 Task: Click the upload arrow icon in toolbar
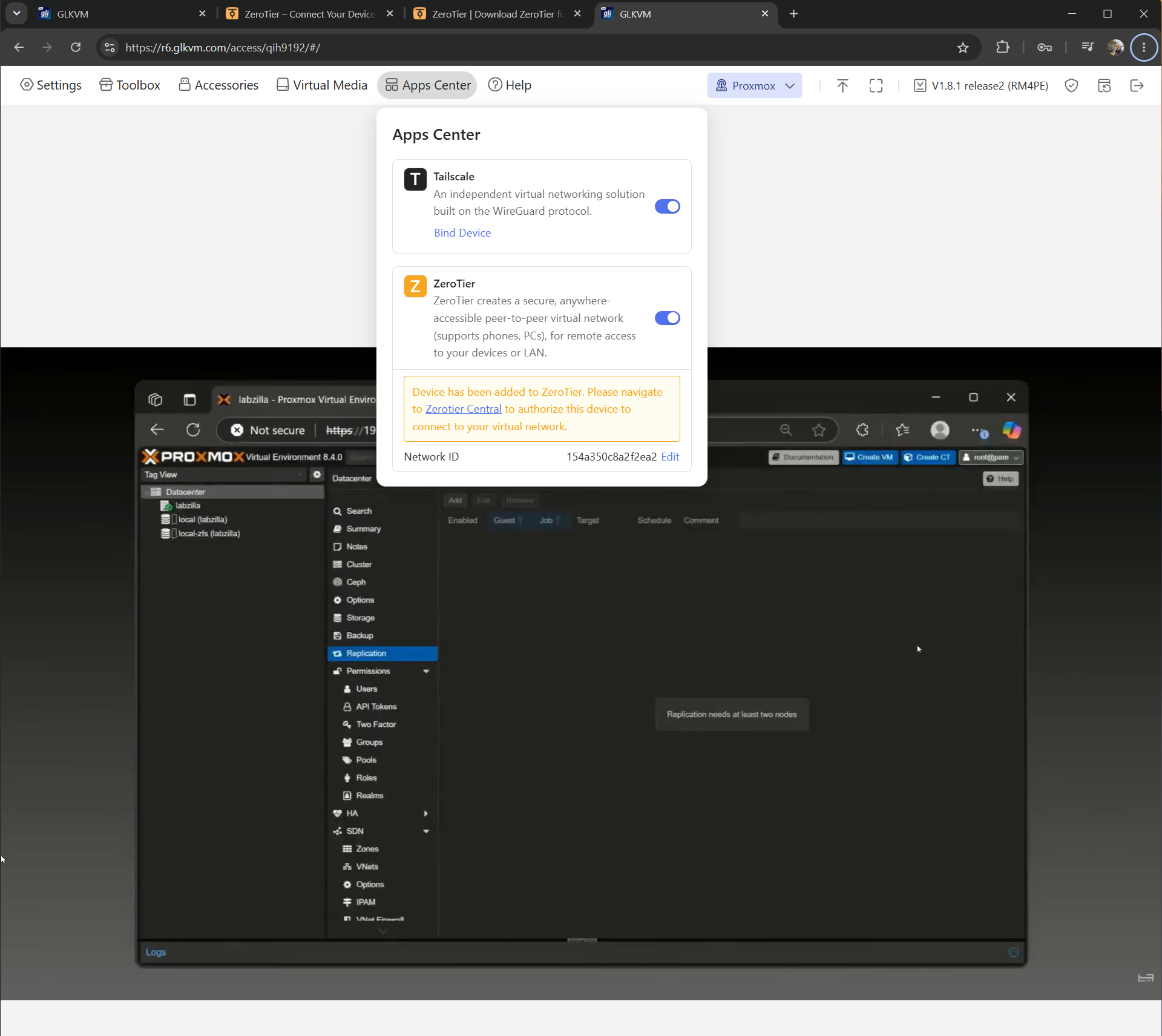pos(842,85)
